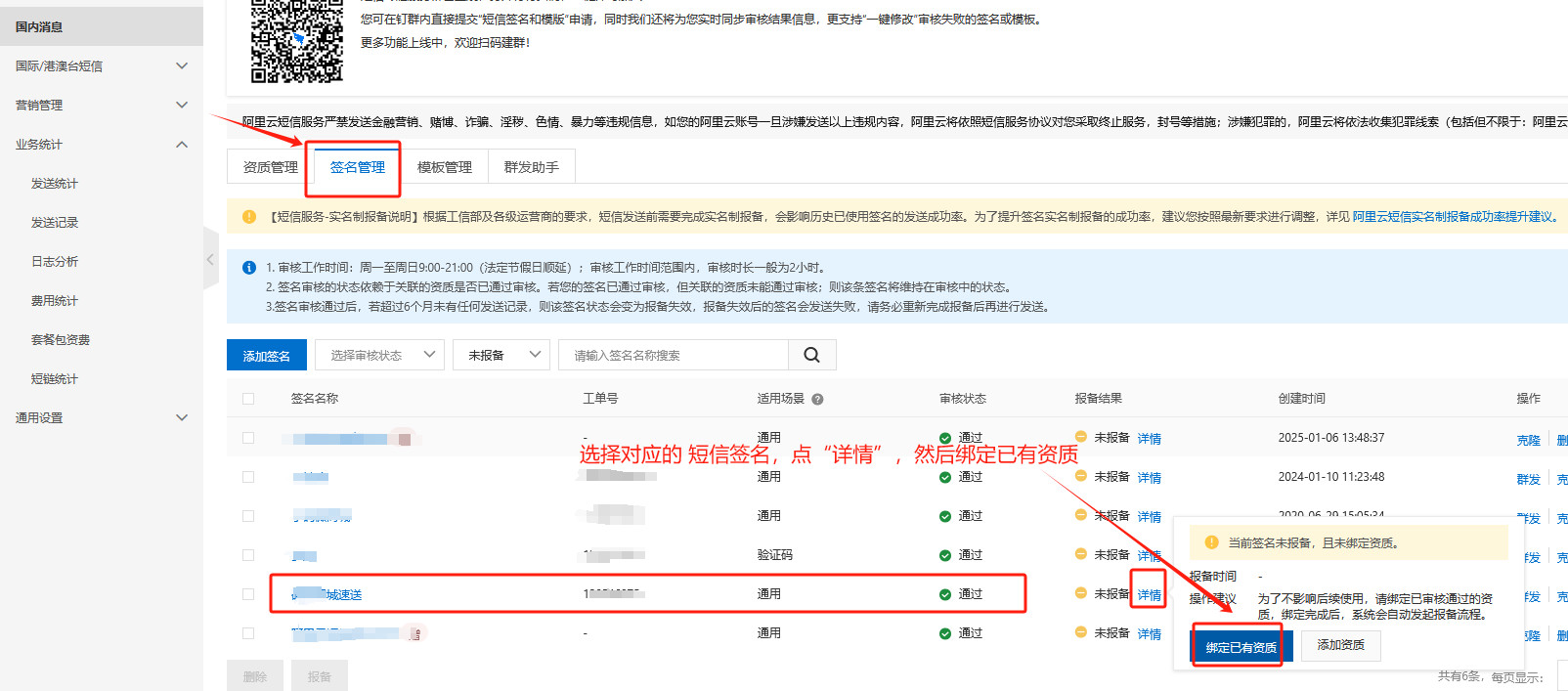The height and width of the screenshot is (691, 1568).
Task: Check the box for the 2024-01-10 11:23:48 row
Action: coord(248,477)
